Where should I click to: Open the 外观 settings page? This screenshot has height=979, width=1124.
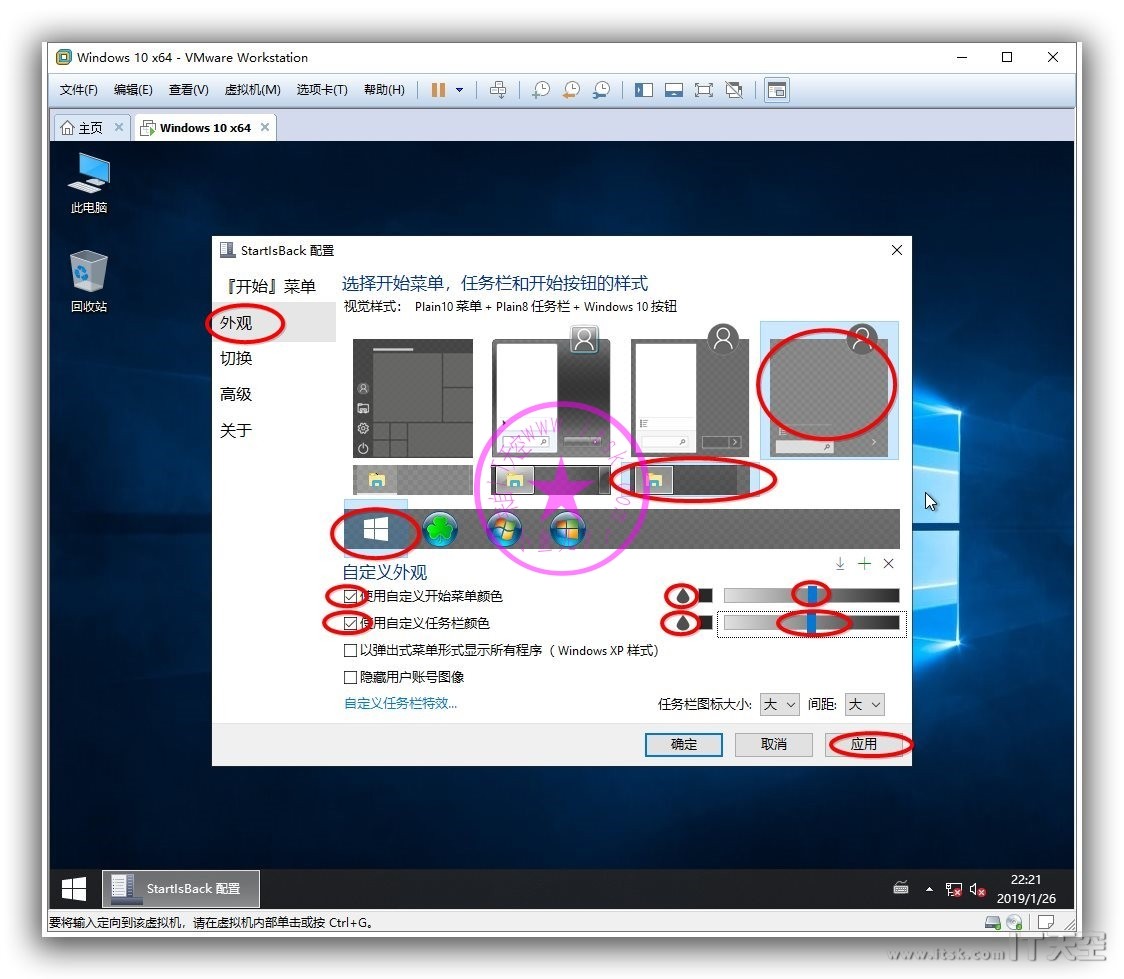[274, 323]
